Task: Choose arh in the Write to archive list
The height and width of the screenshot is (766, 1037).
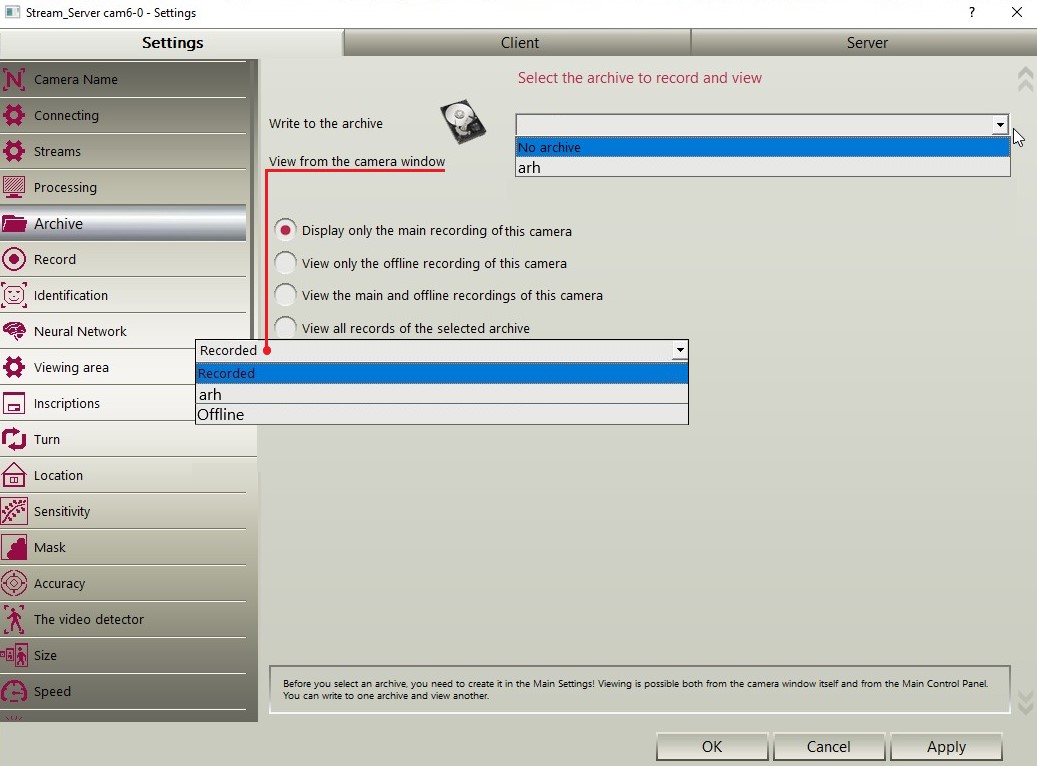Action: (x=763, y=167)
